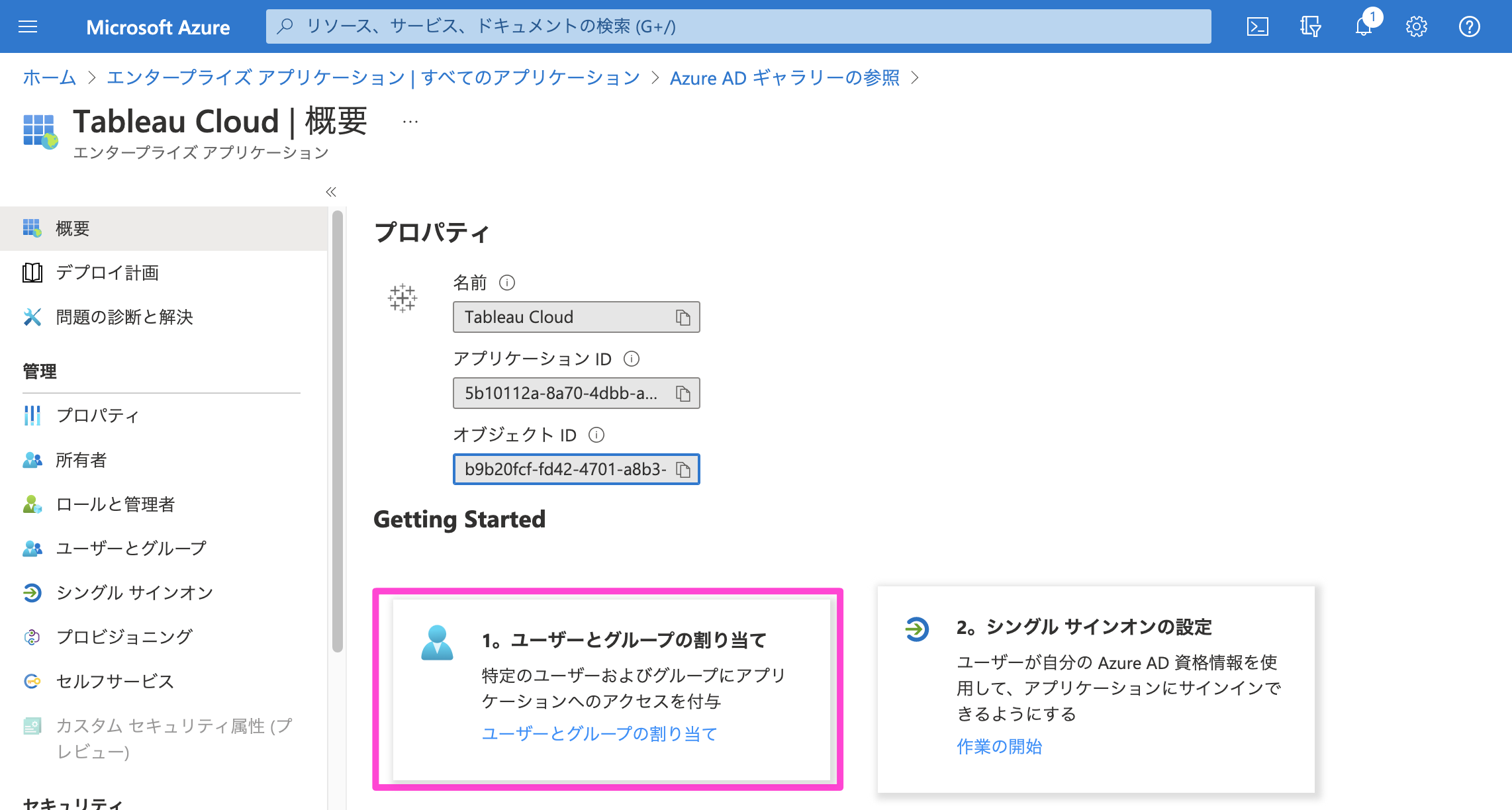
Task: Open the directories and subscriptions filter icon
Action: click(1310, 26)
